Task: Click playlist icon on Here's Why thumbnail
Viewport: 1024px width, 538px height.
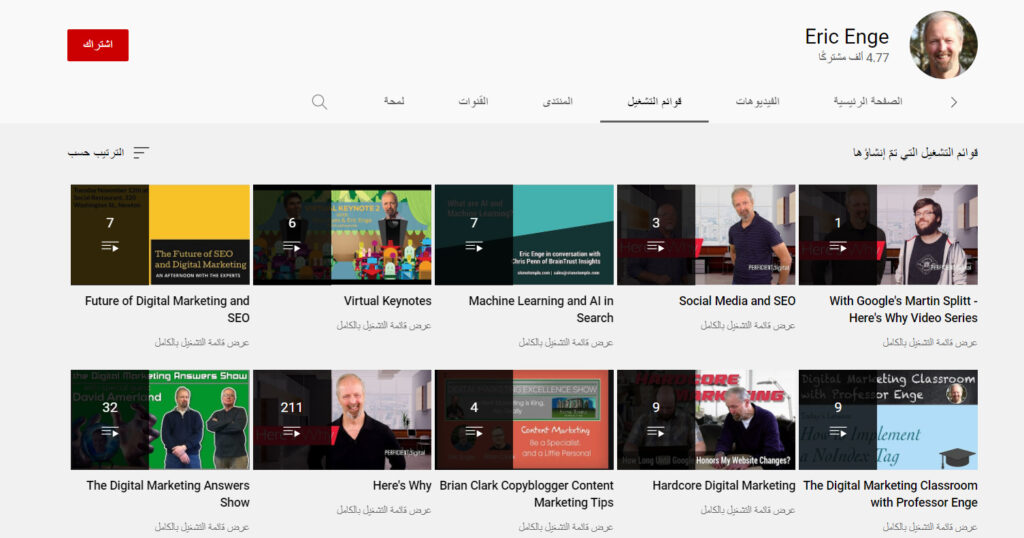Action: (x=292, y=431)
